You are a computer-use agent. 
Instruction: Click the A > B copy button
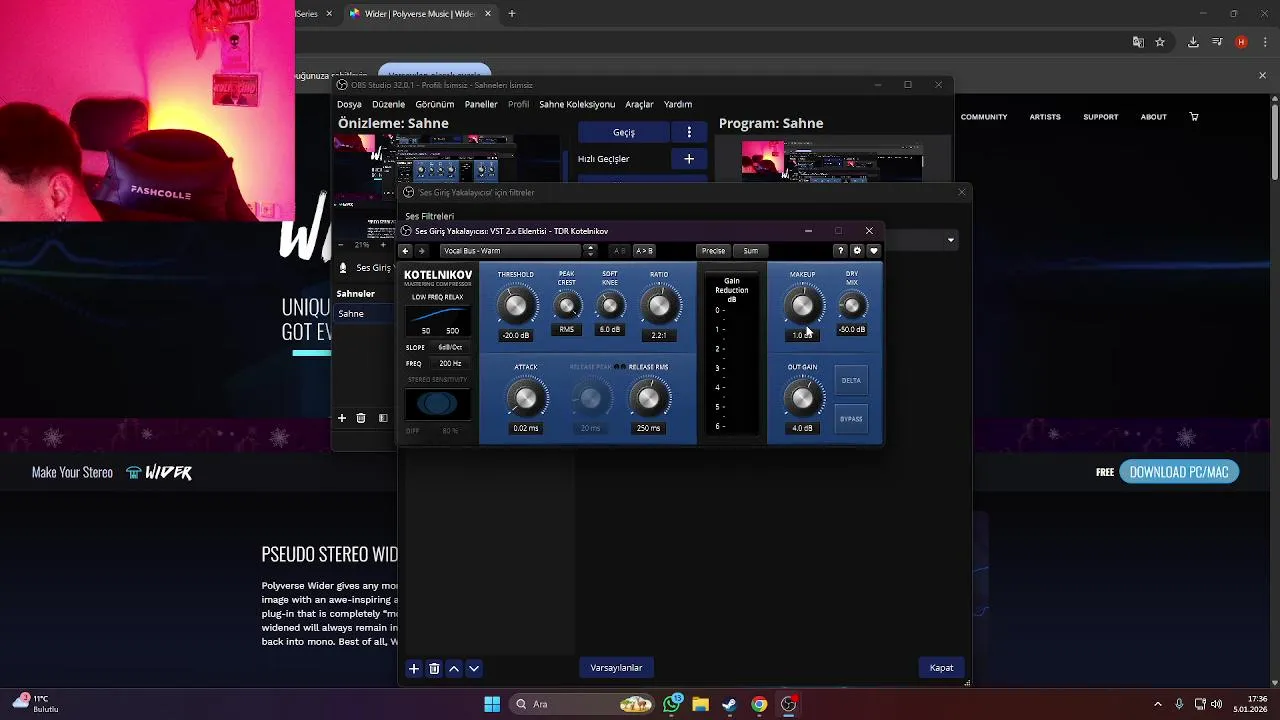pyautogui.click(x=644, y=251)
